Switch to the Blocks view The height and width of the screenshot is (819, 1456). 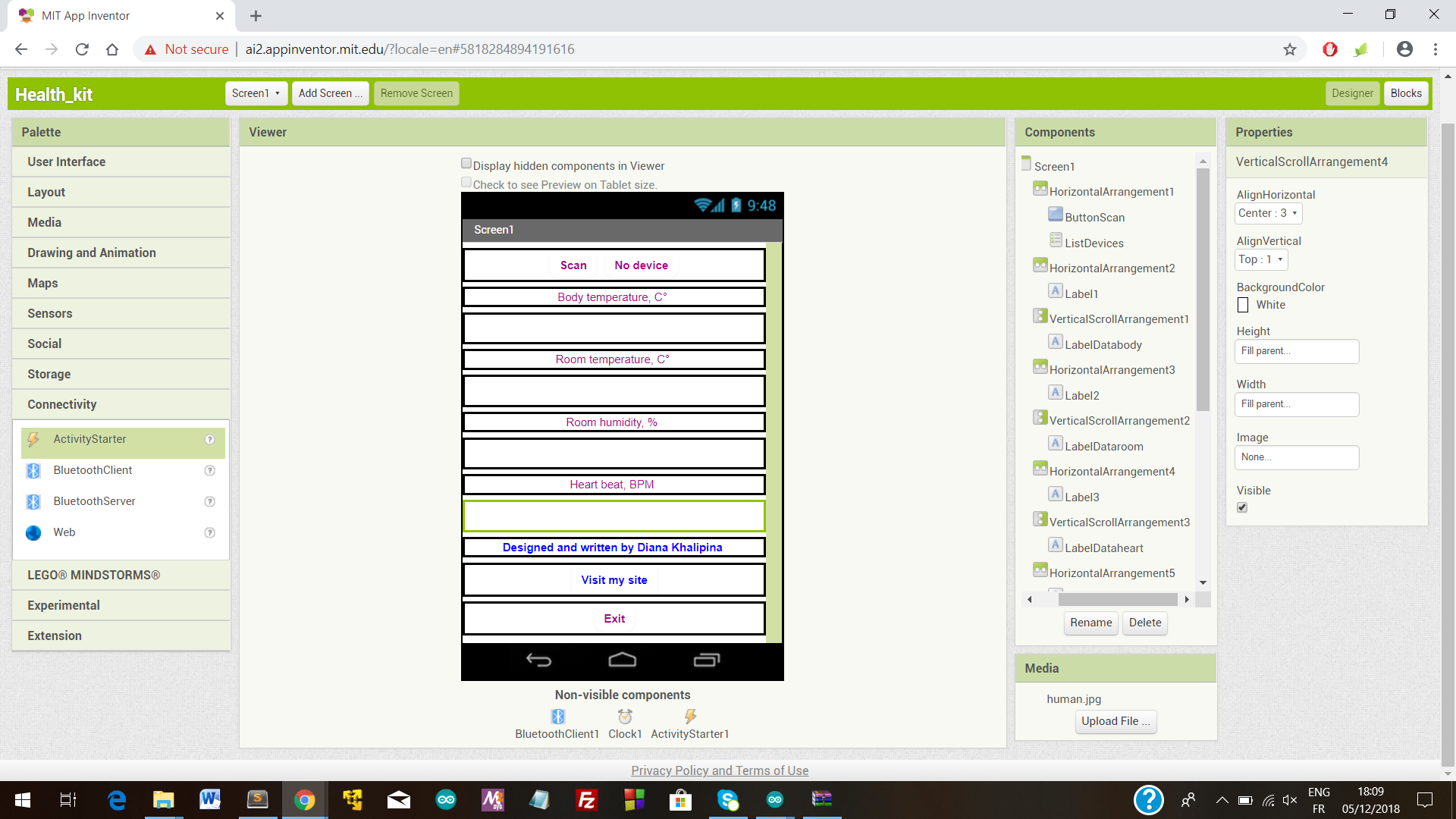click(1405, 93)
